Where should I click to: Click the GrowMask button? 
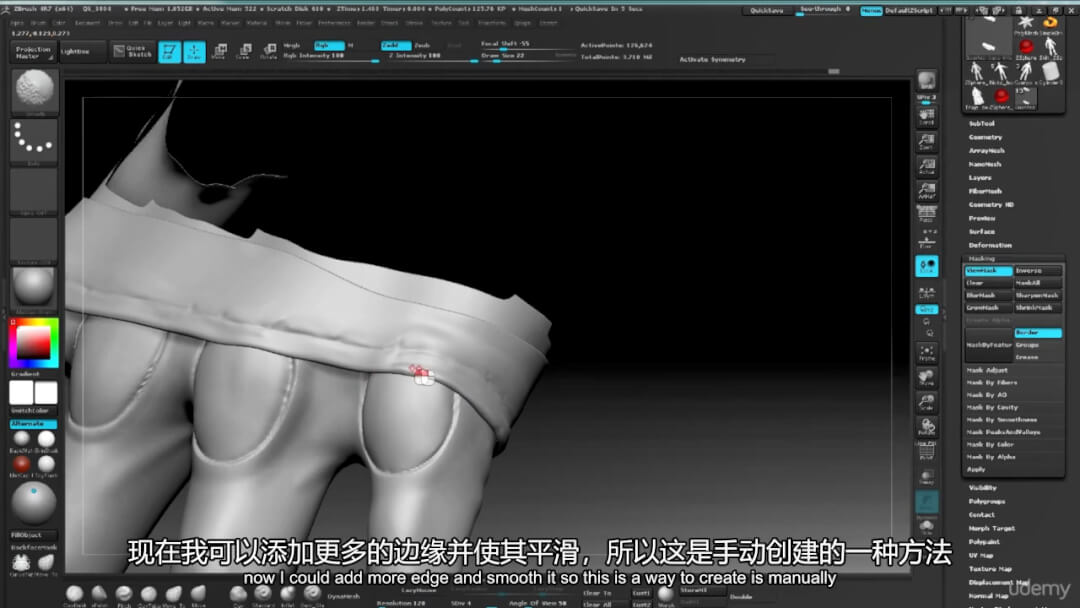pos(988,308)
